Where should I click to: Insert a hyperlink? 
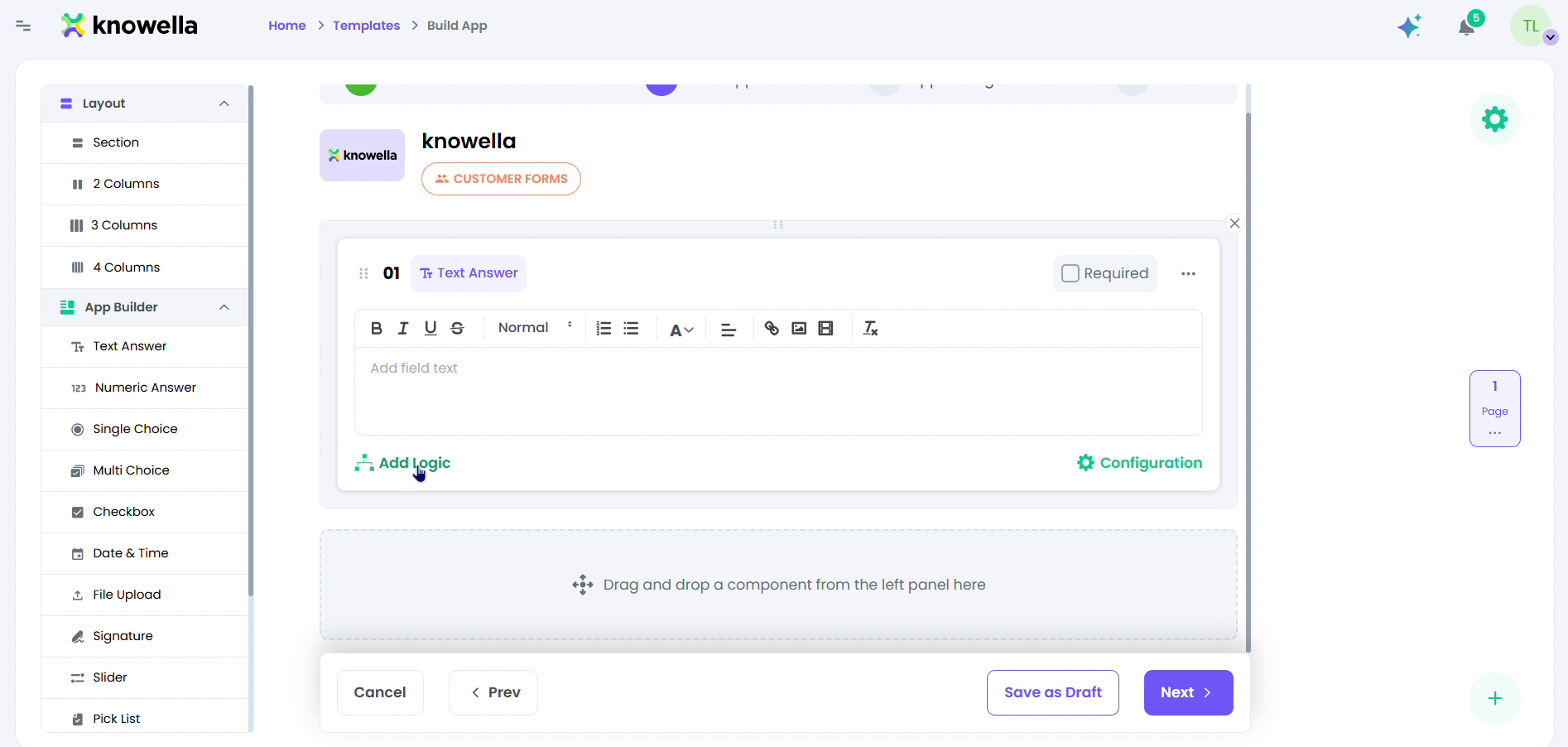click(772, 328)
